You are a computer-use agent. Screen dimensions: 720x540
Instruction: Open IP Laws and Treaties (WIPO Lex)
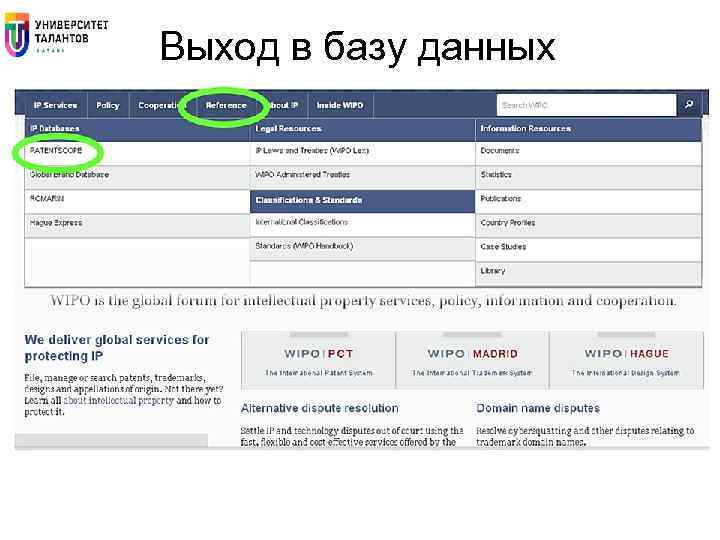coord(312,151)
